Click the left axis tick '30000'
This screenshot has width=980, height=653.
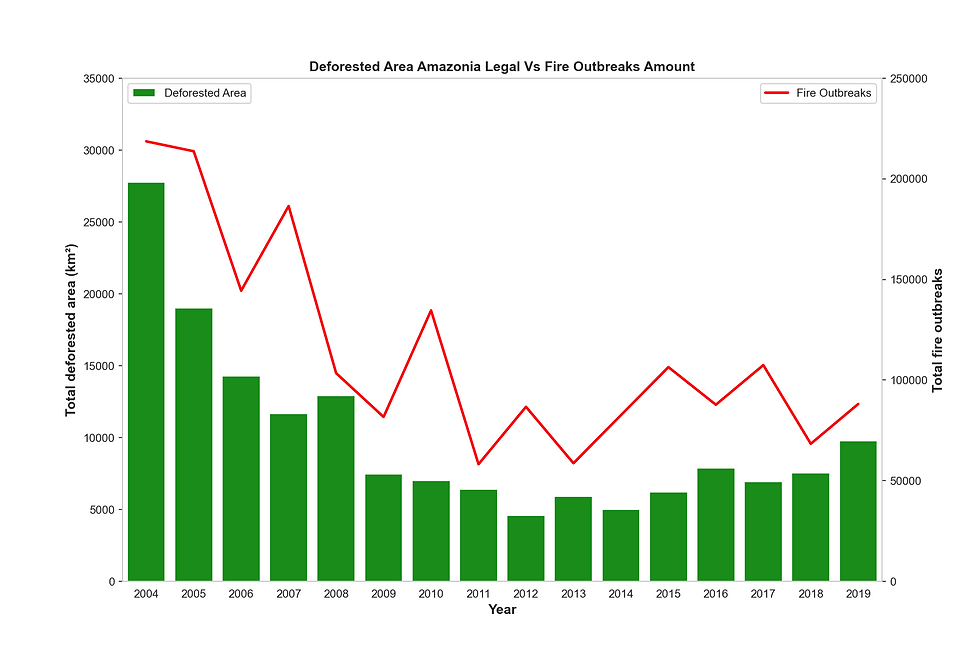pos(99,151)
